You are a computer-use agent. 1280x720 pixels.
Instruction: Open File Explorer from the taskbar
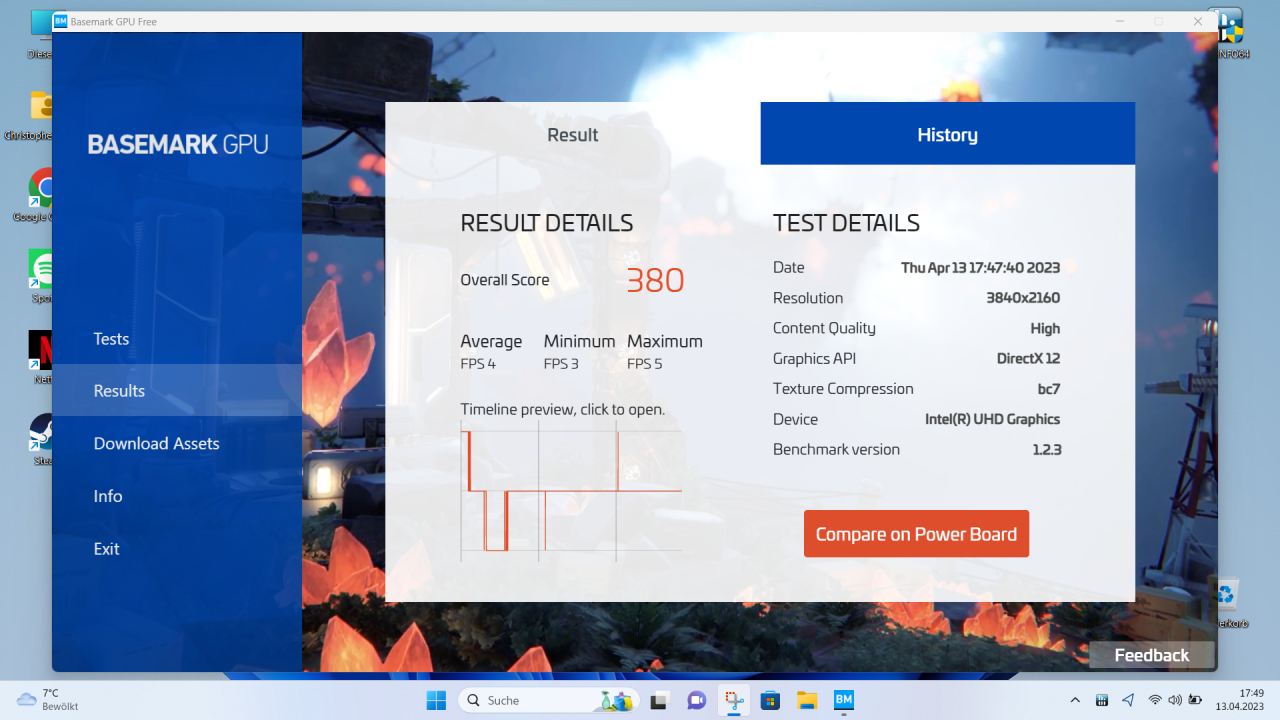point(807,700)
